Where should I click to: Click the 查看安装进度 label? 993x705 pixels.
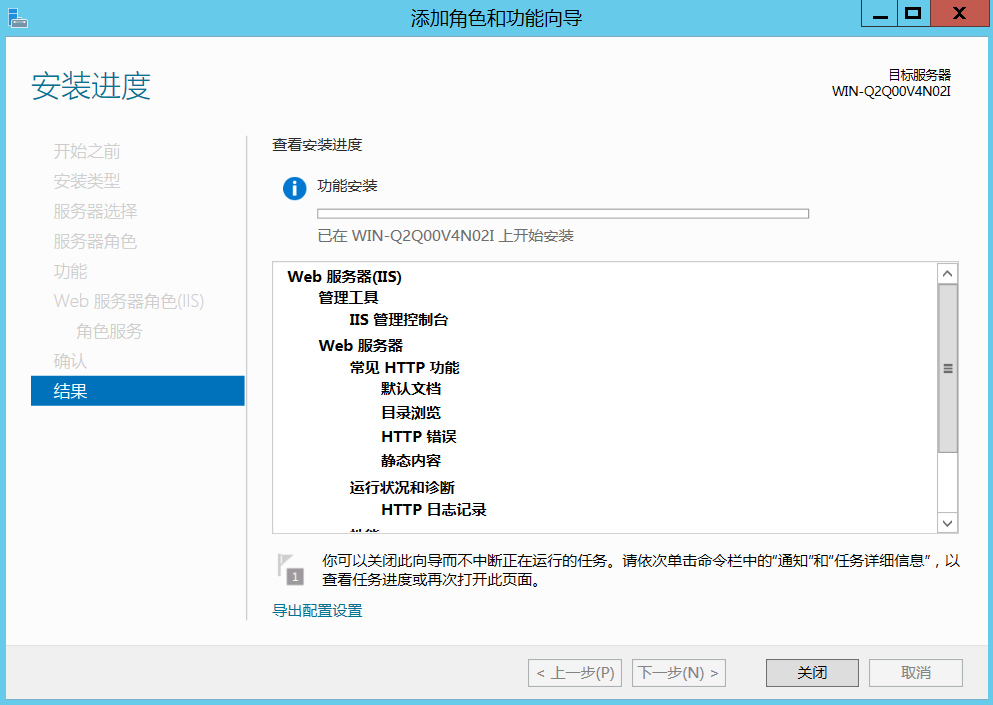317,145
